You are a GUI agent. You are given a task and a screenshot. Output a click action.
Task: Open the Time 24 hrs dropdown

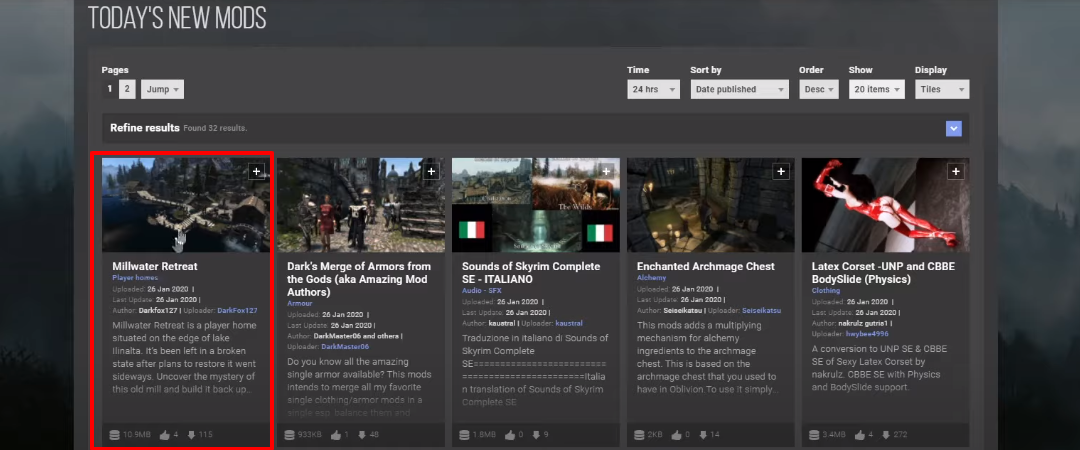tap(653, 90)
